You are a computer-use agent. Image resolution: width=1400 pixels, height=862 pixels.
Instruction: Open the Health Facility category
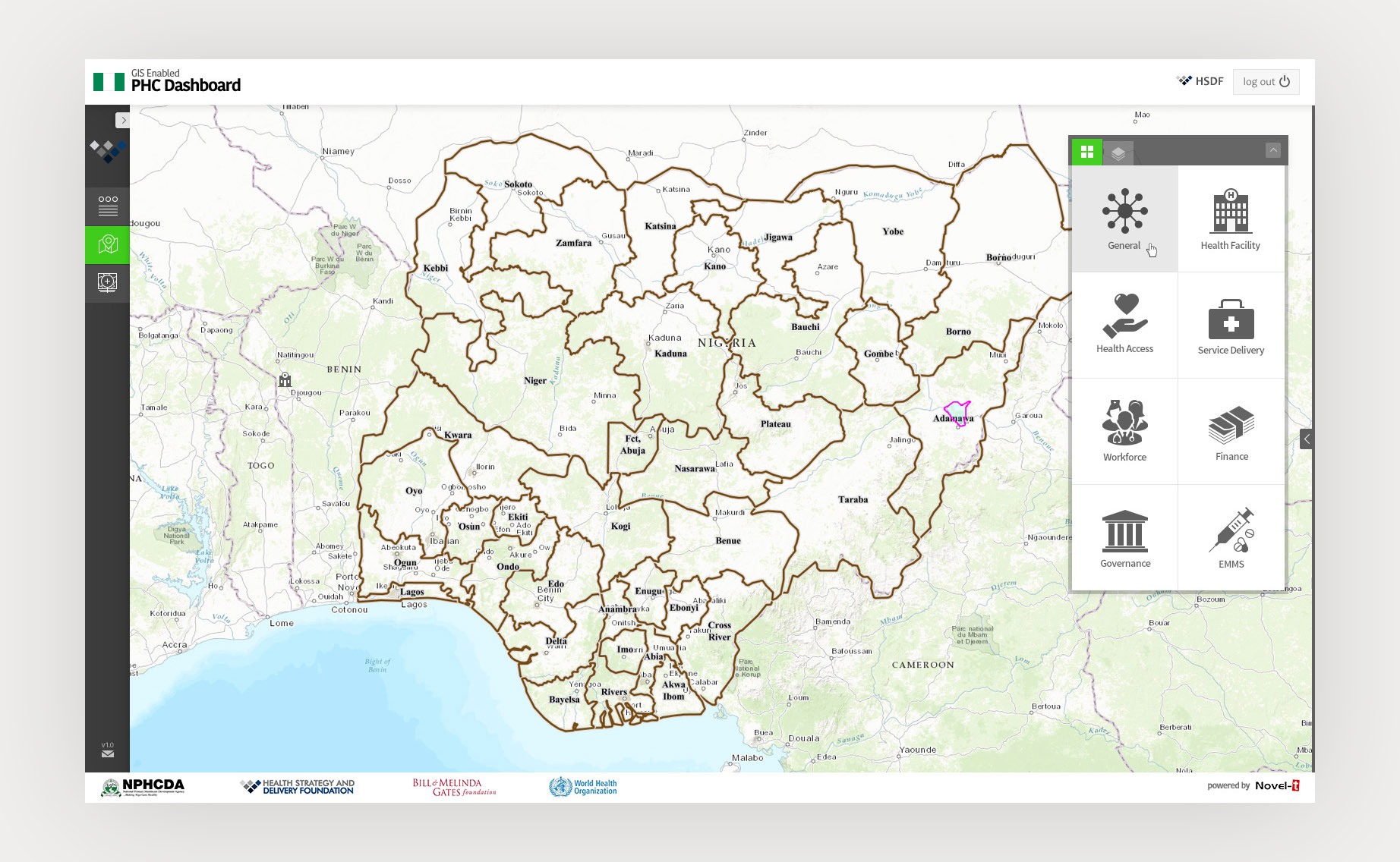[1230, 219]
